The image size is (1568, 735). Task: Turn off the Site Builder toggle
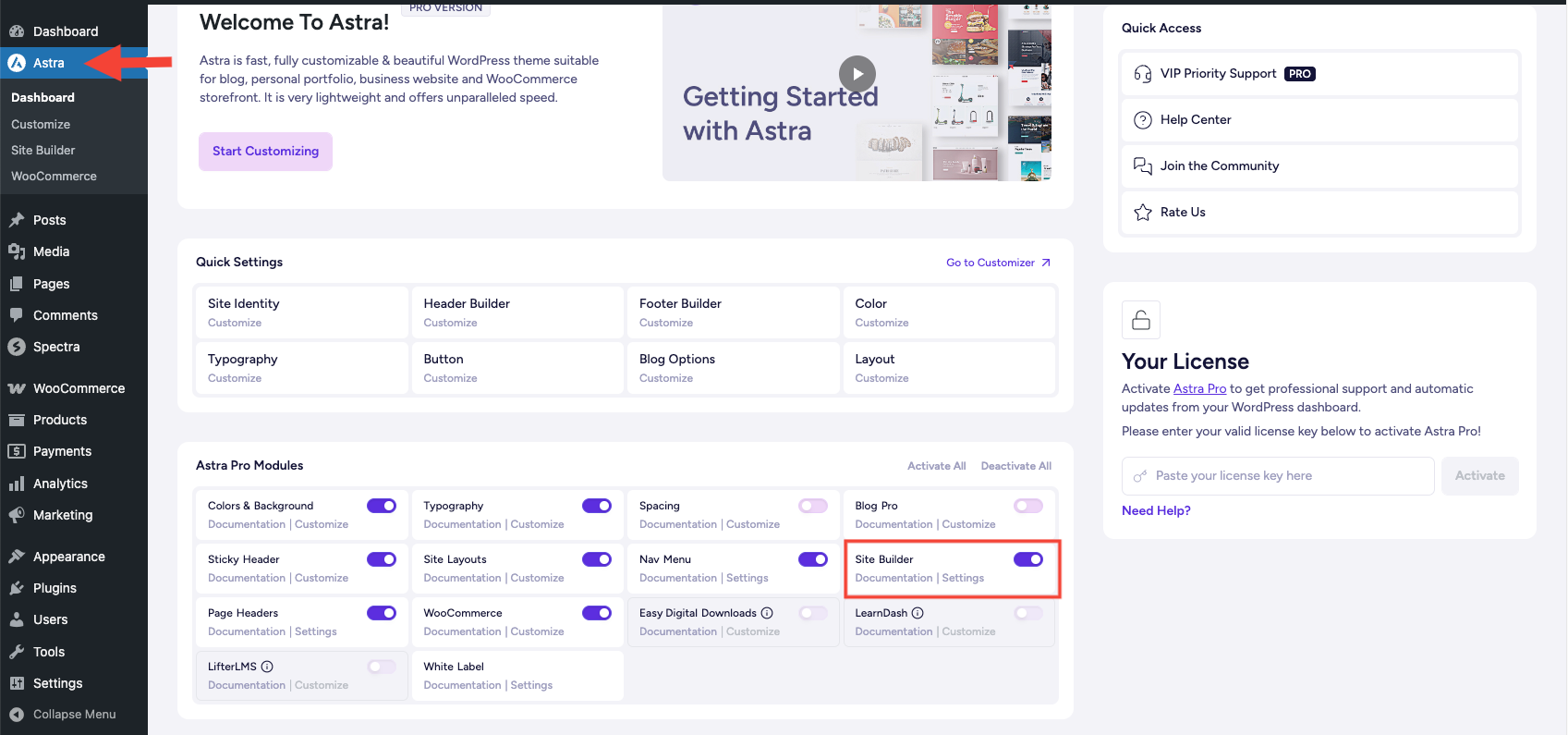tap(1028, 559)
